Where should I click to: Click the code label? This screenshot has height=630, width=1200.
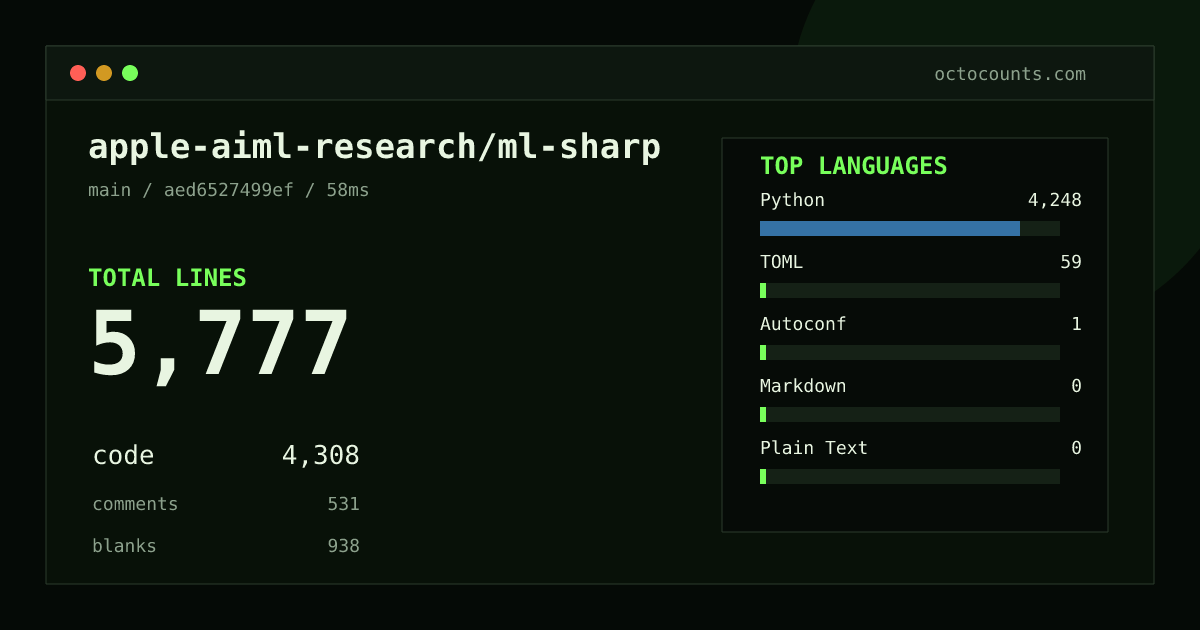123,456
